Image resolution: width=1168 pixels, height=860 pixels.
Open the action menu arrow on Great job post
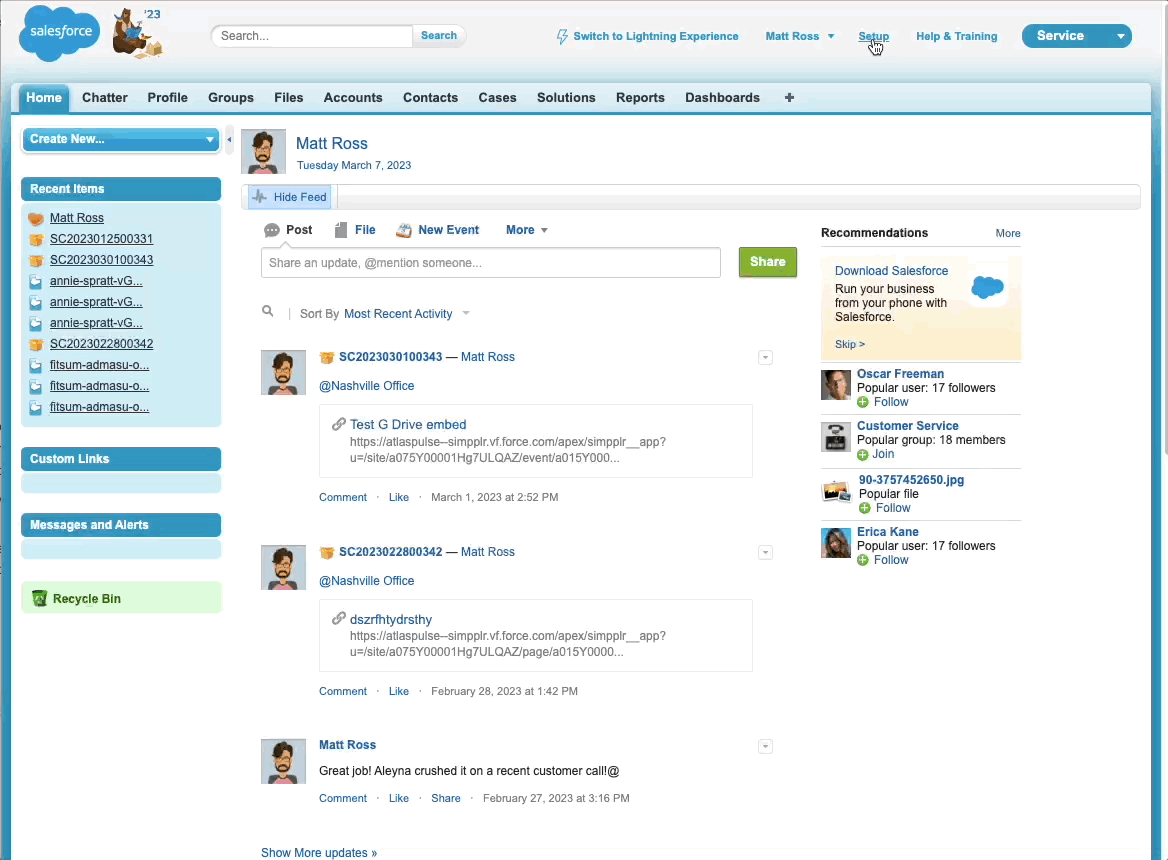(765, 747)
